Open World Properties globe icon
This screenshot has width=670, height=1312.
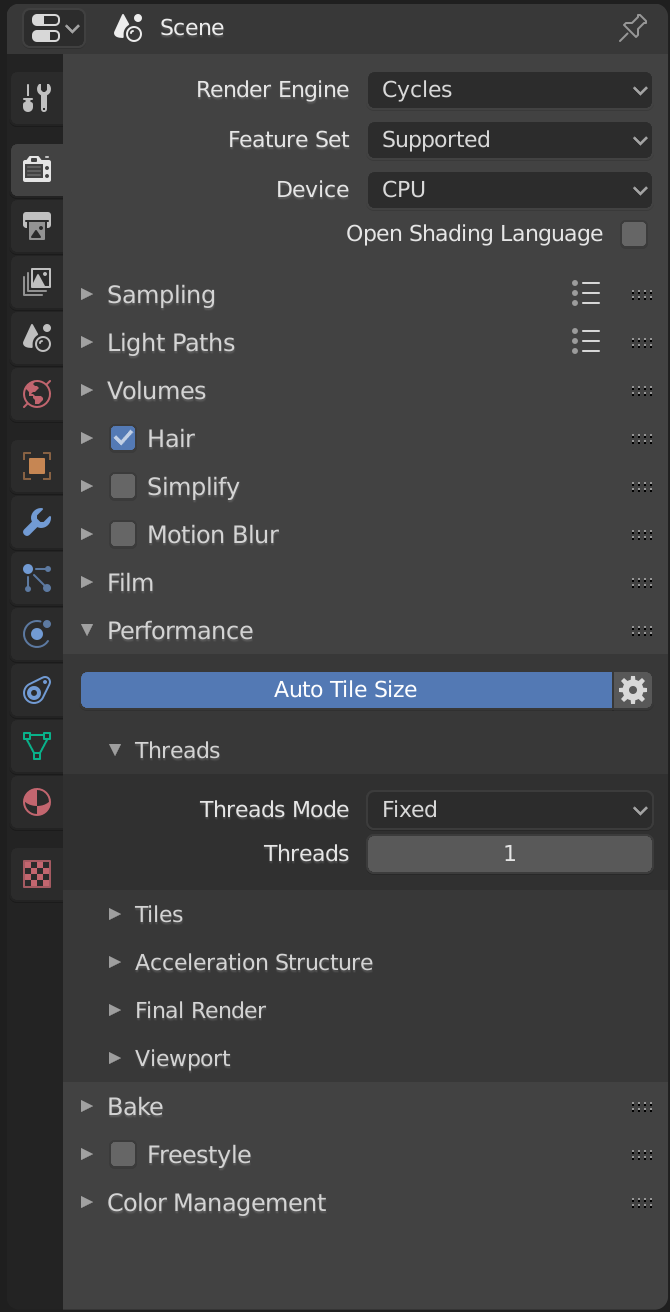click(35, 393)
